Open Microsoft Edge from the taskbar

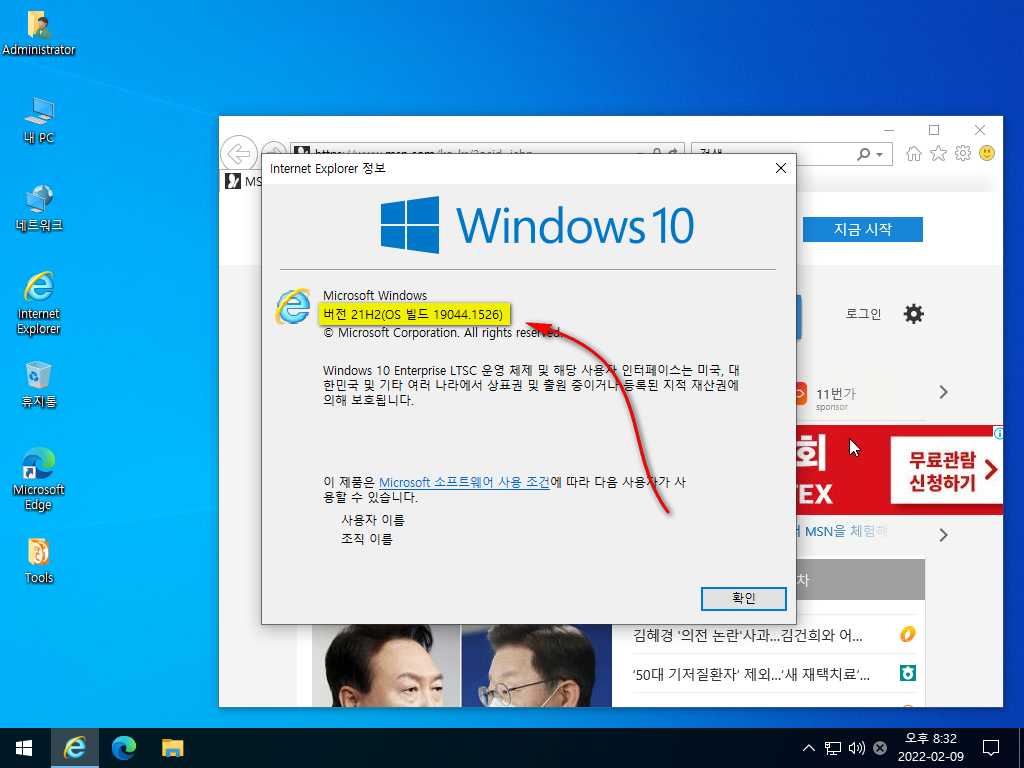pos(123,748)
